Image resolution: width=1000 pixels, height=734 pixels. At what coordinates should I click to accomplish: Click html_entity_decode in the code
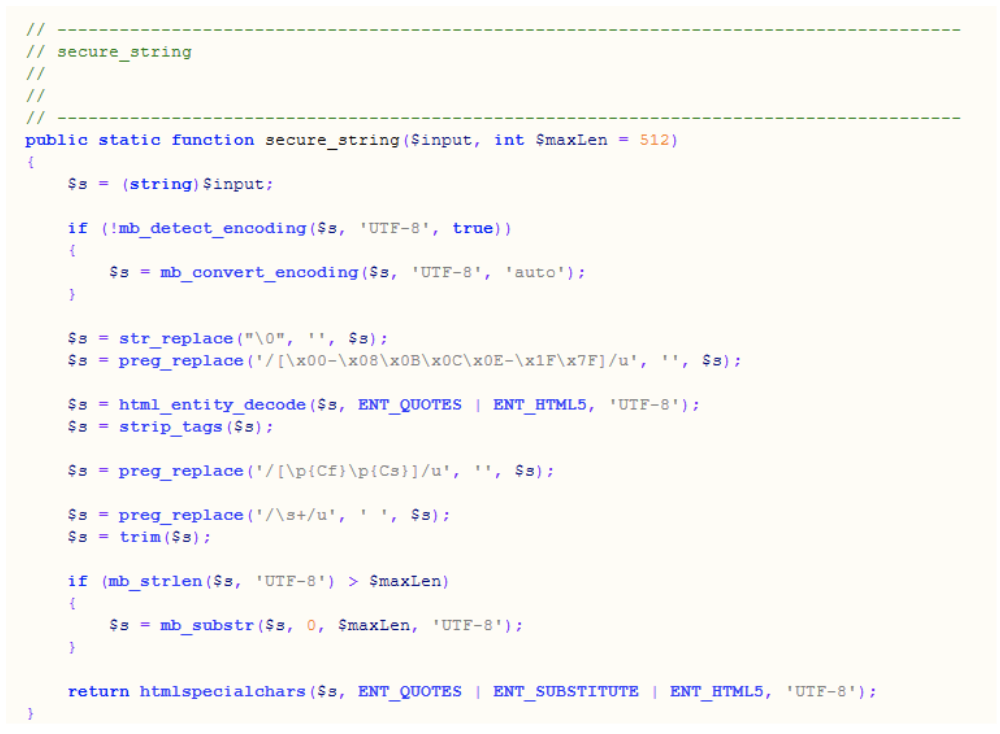click(x=212, y=405)
